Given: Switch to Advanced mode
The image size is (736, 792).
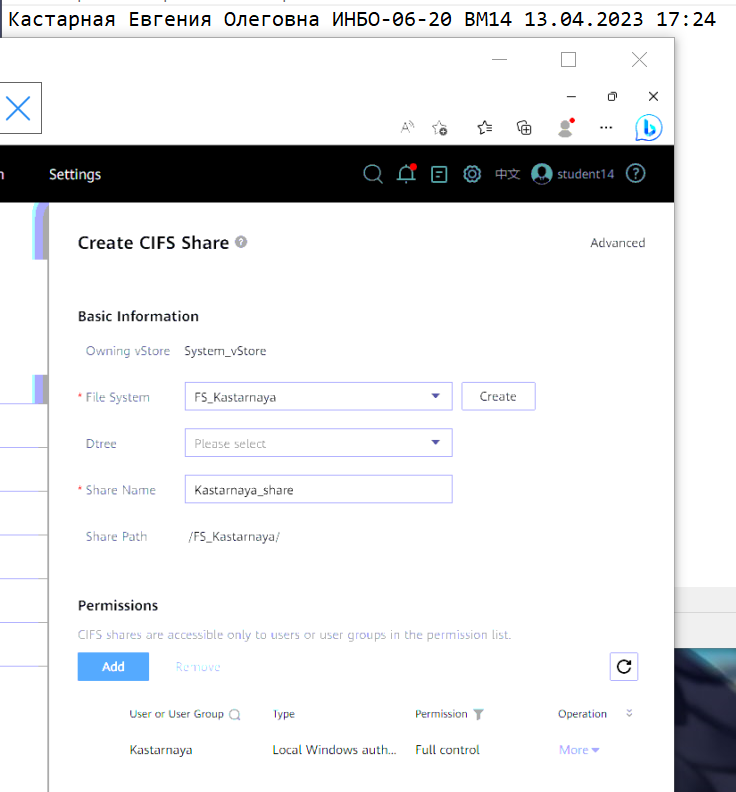Looking at the screenshot, I should 617,242.
